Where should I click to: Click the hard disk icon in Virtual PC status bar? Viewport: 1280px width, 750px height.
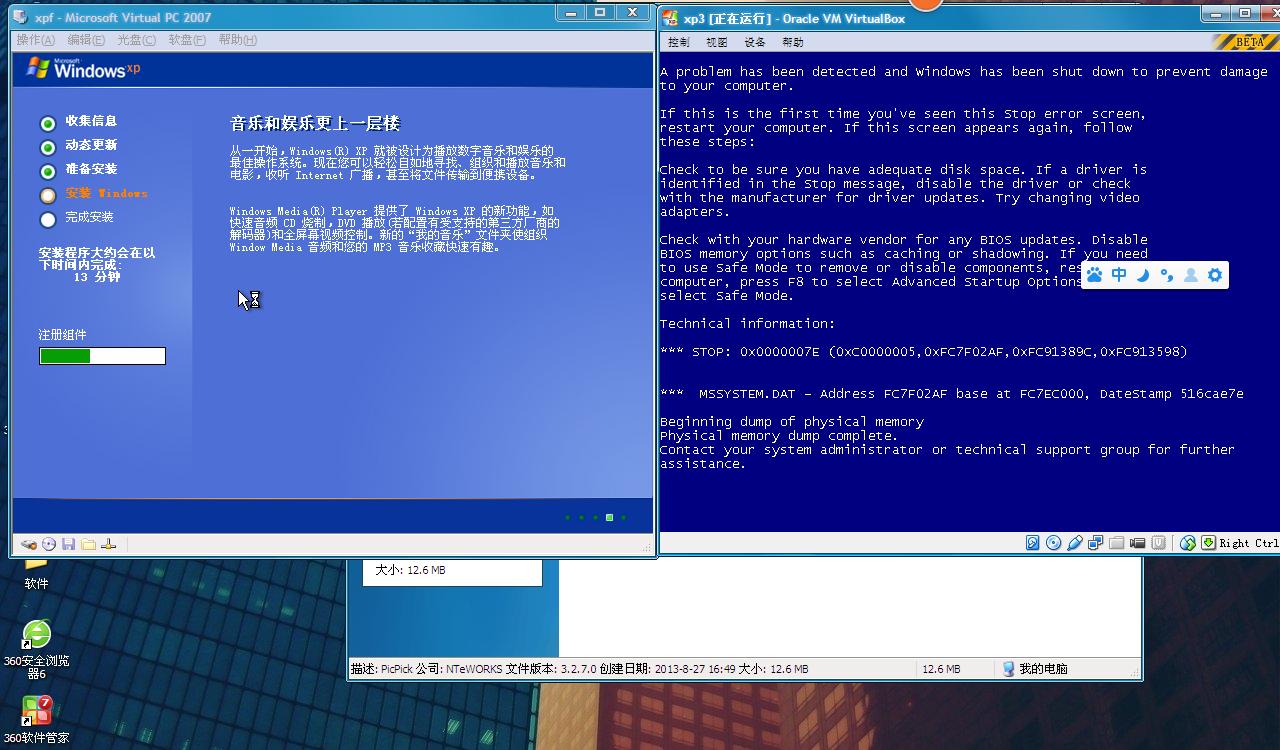pos(29,544)
